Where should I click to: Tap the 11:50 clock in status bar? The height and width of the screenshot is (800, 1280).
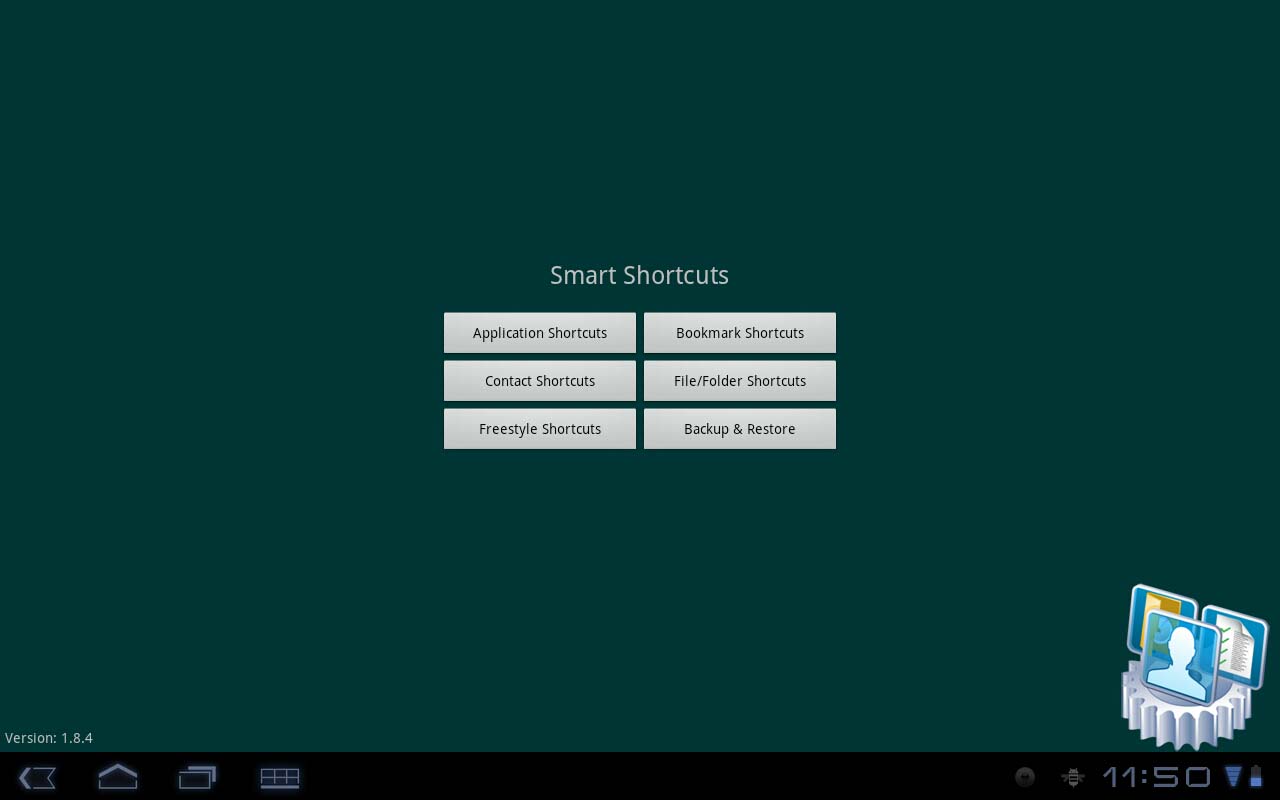click(x=1156, y=777)
